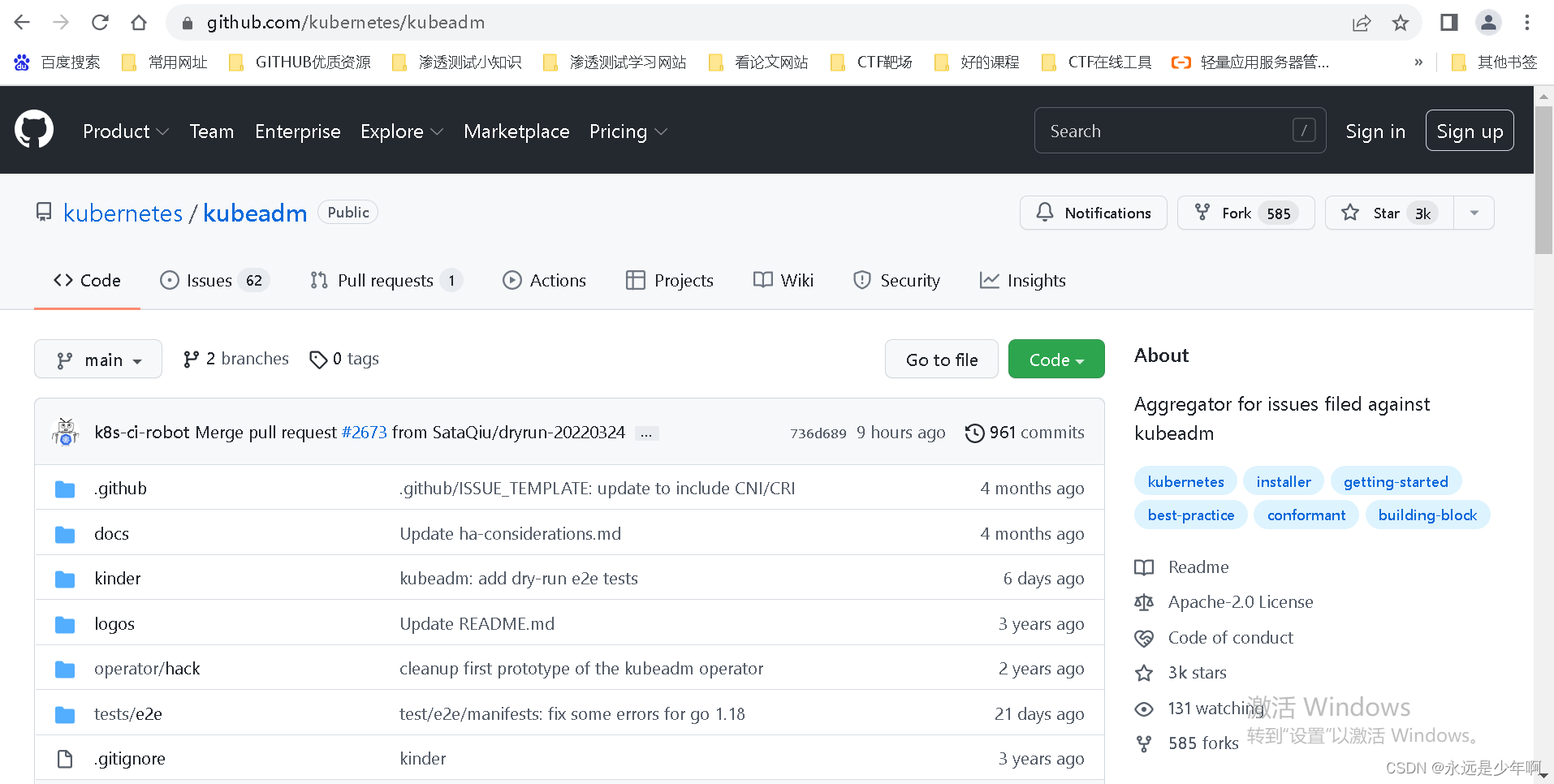
Task: Click the docs folder icon
Action: click(x=65, y=534)
